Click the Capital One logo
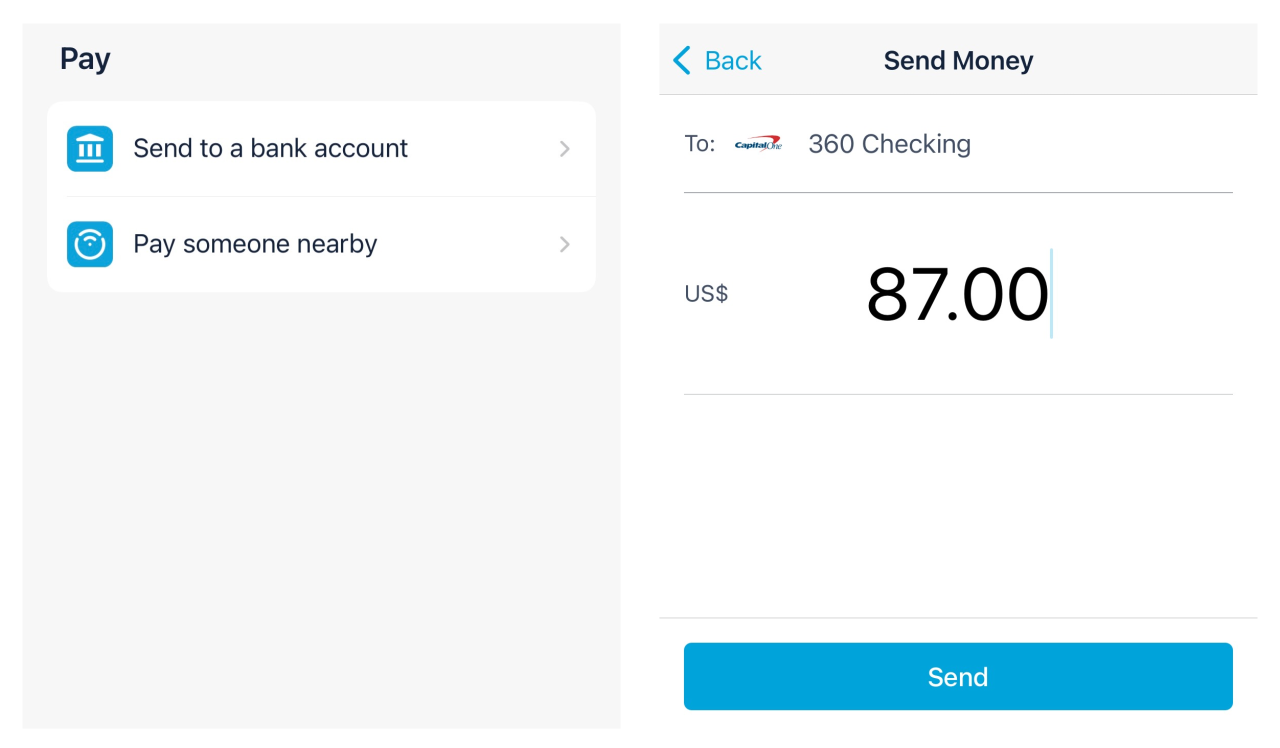 click(758, 145)
